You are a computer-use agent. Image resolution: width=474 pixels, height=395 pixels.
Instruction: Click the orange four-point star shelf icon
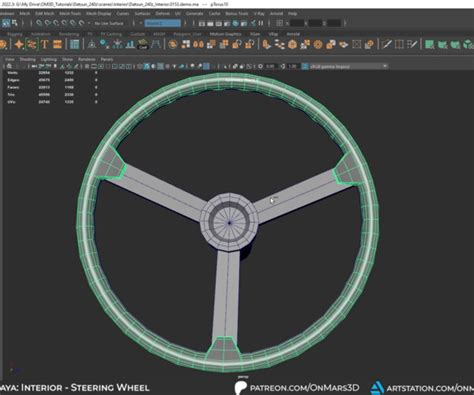[19, 44]
